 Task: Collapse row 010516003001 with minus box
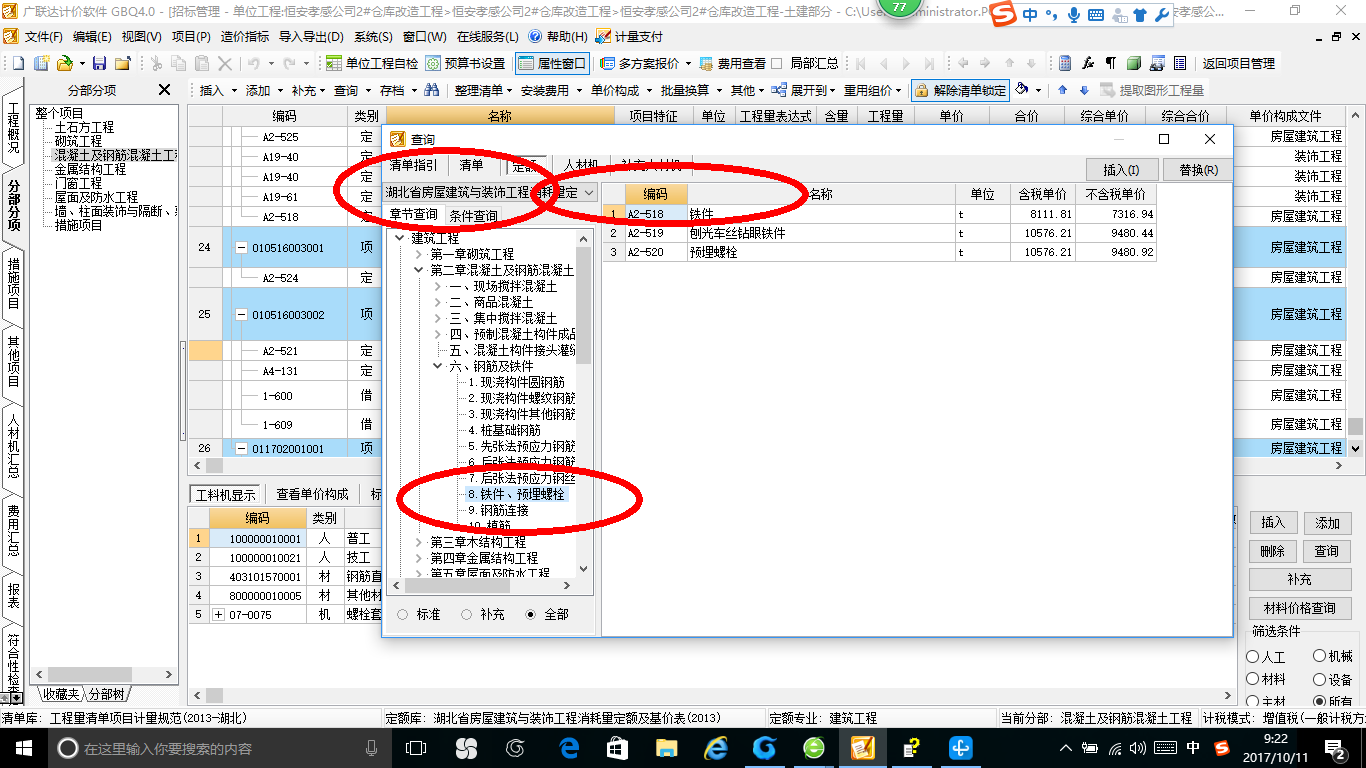(x=241, y=247)
